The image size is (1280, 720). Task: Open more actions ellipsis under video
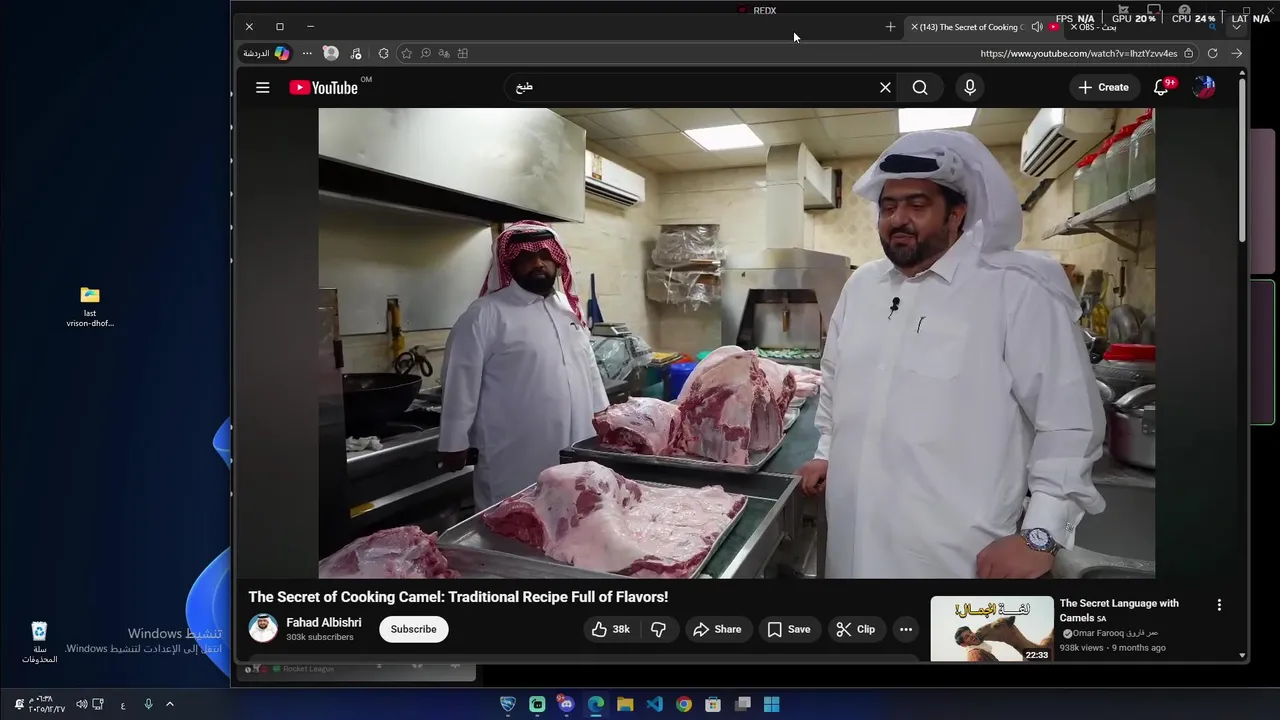click(x=906, y=629)
